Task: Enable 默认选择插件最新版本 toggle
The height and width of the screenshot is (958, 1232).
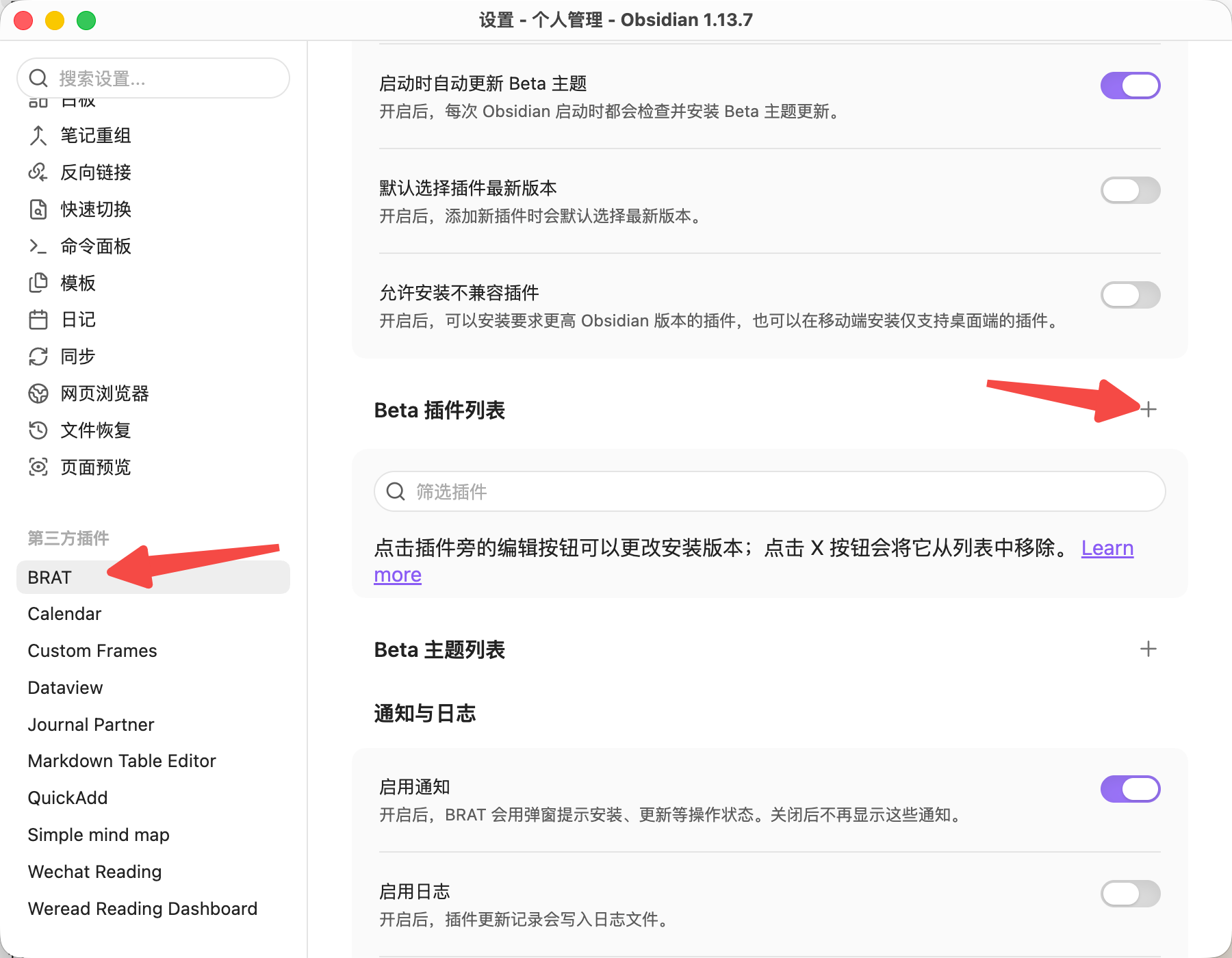Action: (x=1130, y=190)
